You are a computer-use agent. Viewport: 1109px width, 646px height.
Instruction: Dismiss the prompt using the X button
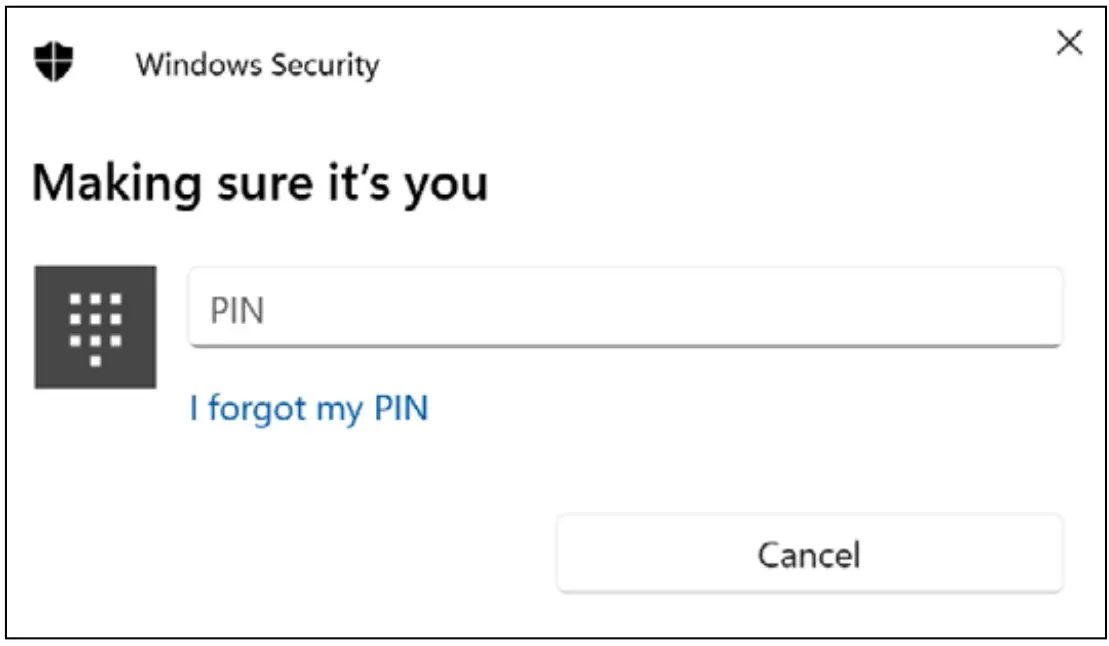(x=1069, y=43)
